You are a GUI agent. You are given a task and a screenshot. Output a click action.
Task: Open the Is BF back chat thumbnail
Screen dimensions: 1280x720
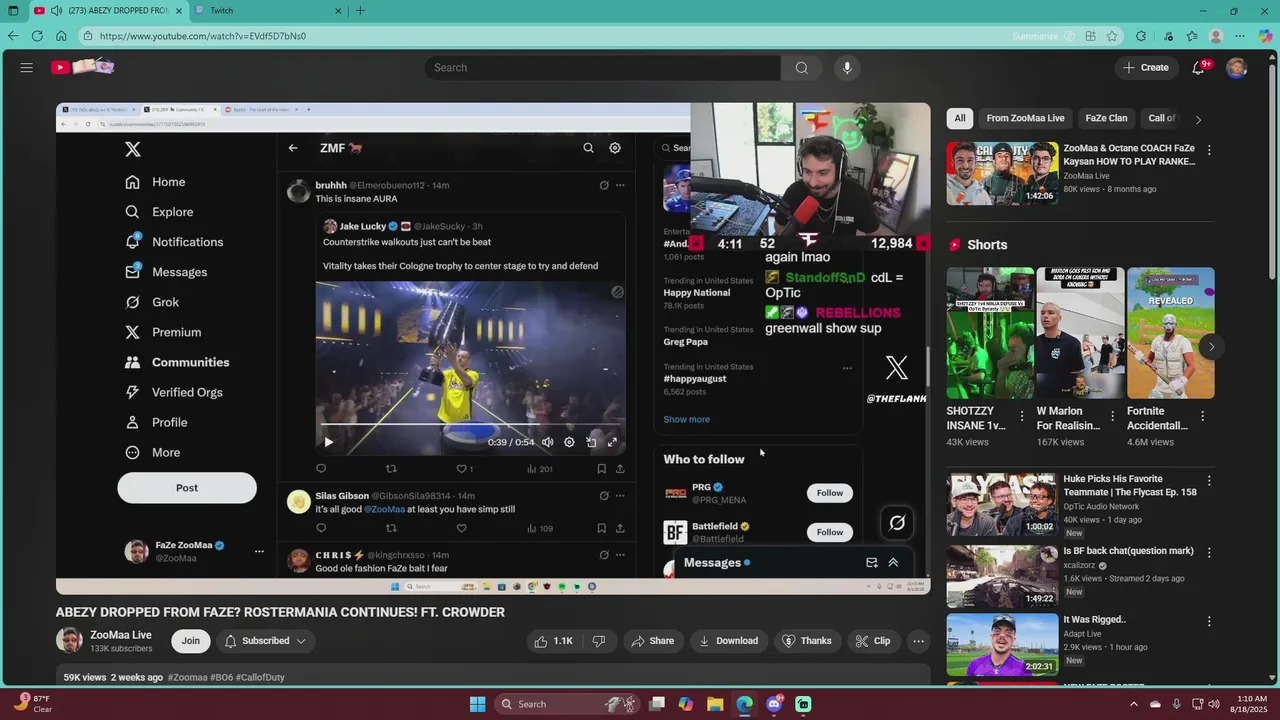coord(1002,575)
